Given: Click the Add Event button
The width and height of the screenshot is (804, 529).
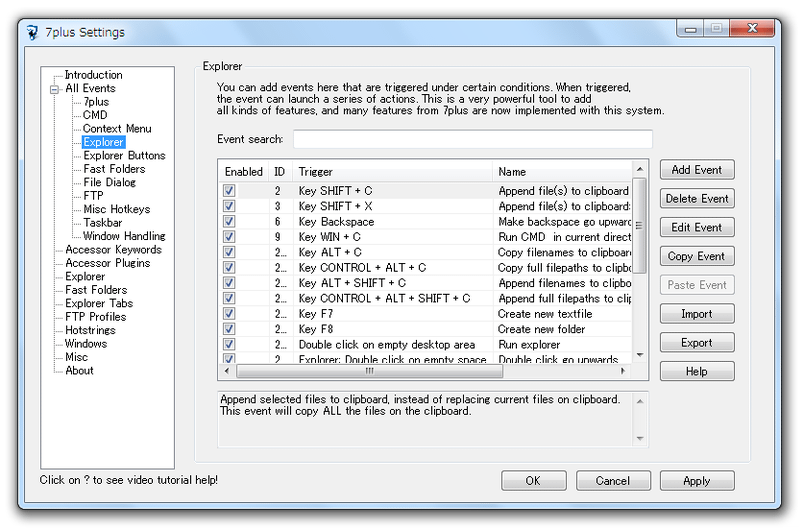Looking at the screenshot, I should tap(697, 170).
